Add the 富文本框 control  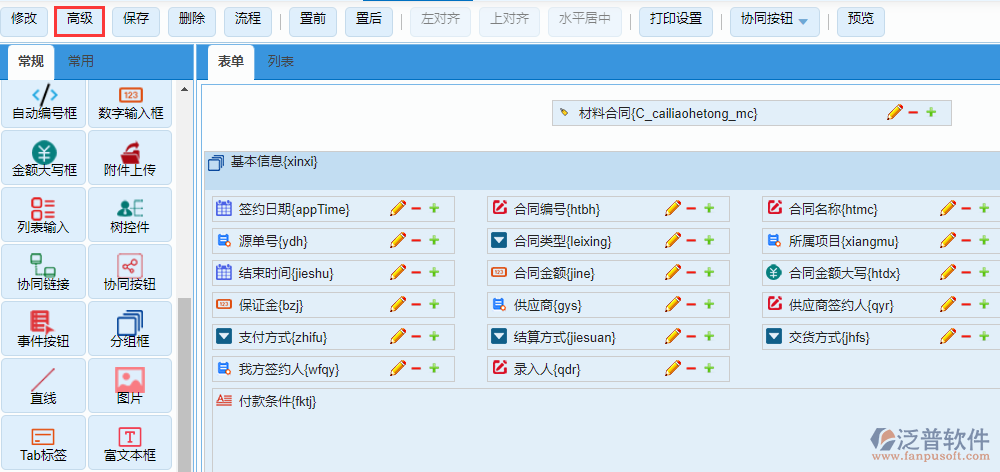click(130, 442)
